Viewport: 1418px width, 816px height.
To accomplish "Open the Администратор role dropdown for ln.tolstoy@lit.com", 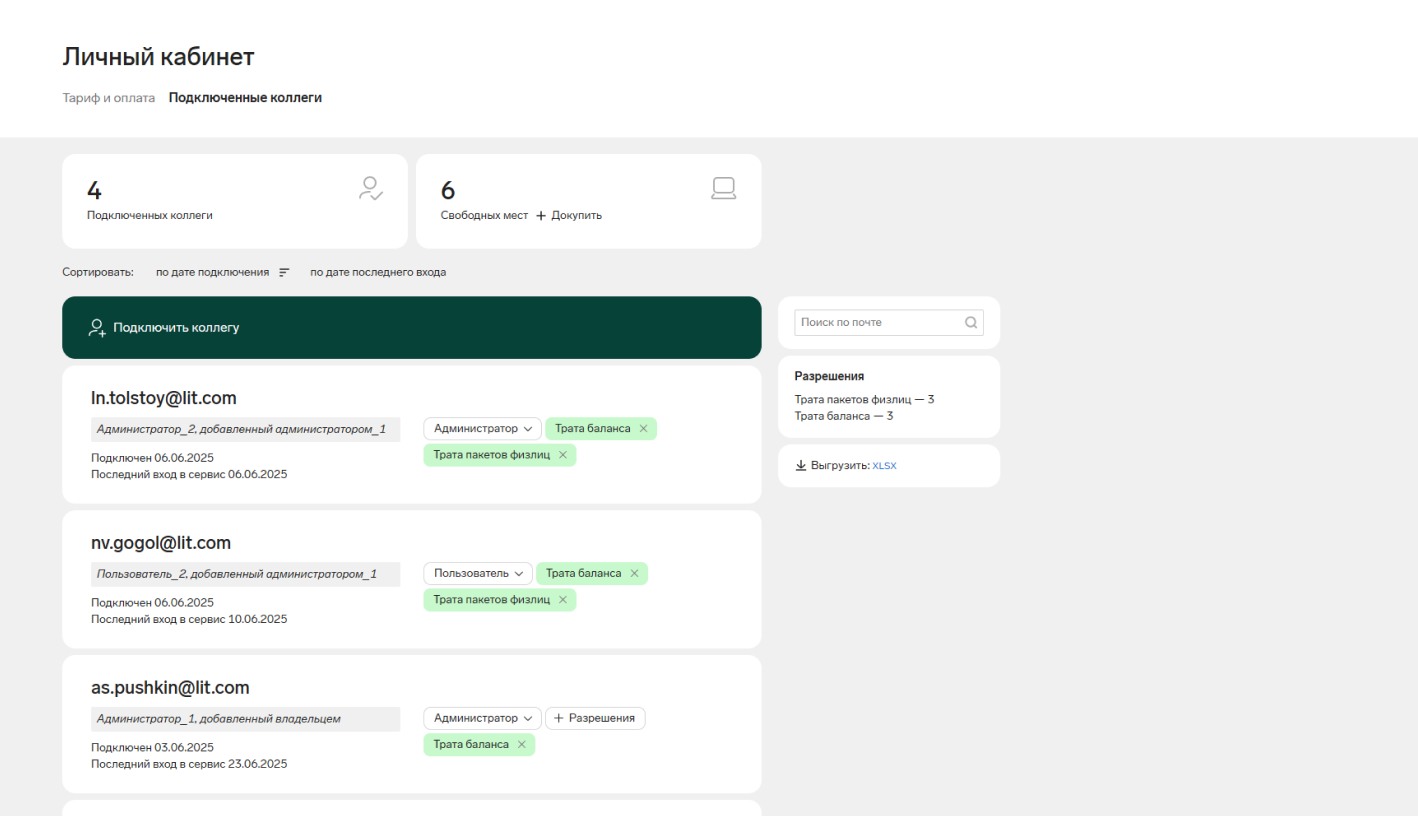I will [482, 428].
